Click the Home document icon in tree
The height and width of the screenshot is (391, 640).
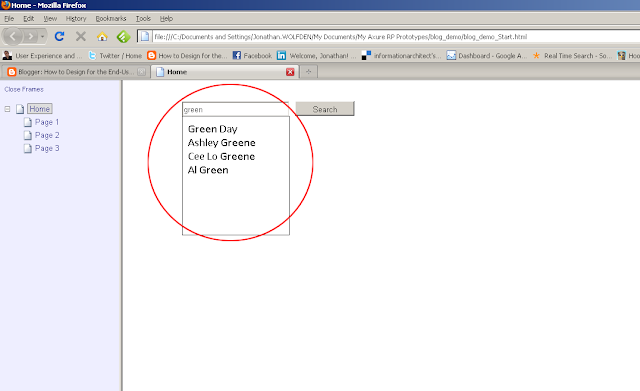20,109
